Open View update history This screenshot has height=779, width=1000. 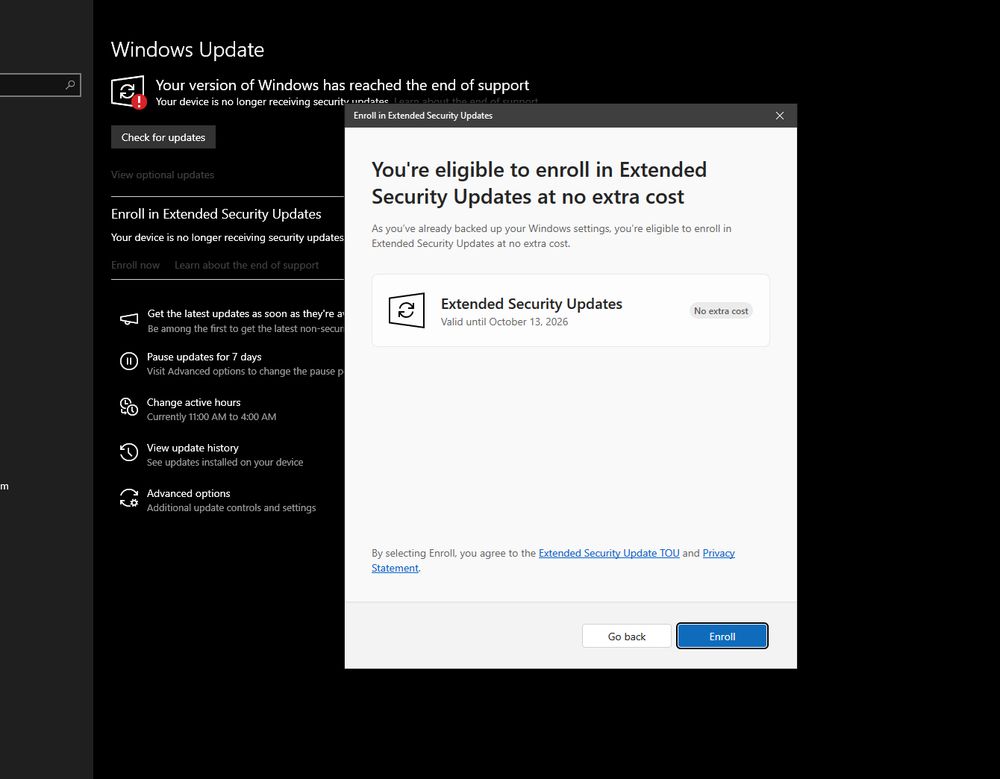click(193, 448)
